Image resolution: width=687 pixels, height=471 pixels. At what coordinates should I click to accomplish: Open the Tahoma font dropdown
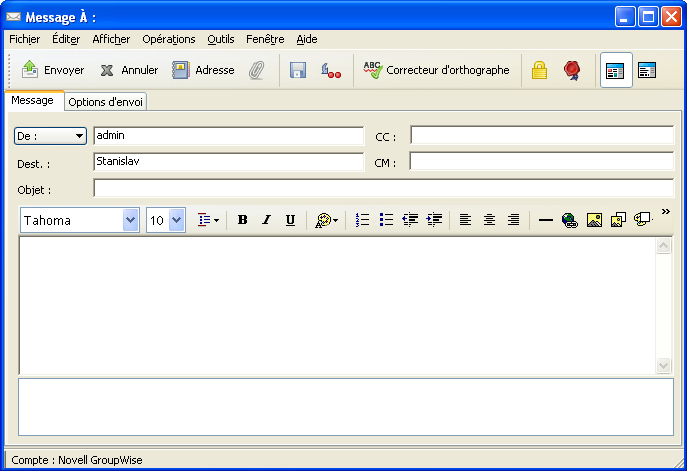point(131,220)
